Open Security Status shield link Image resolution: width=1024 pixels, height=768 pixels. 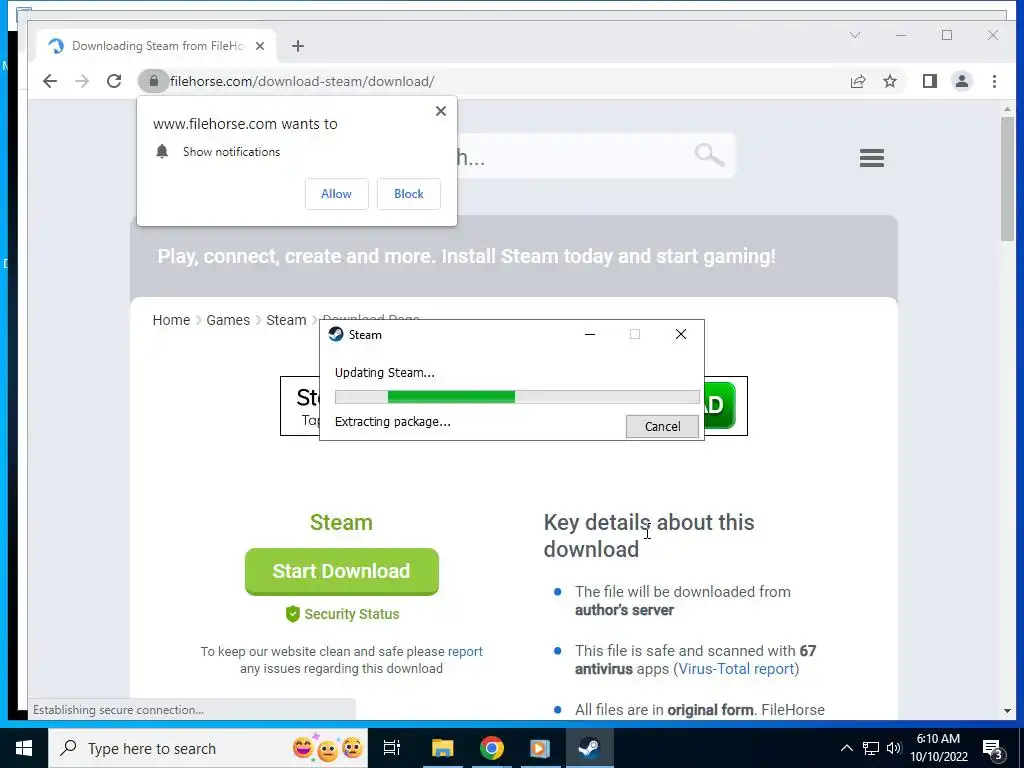(342, 614)
